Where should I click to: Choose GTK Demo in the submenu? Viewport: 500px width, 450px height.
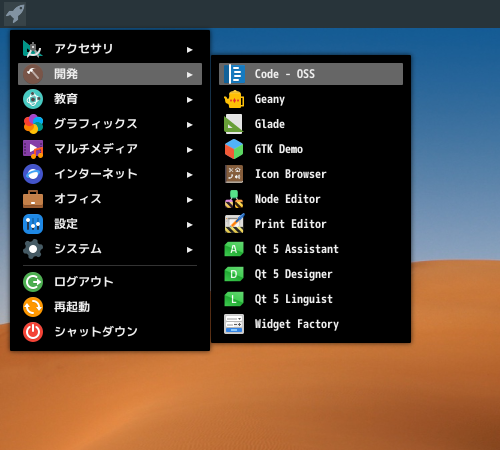click(311, 149)
